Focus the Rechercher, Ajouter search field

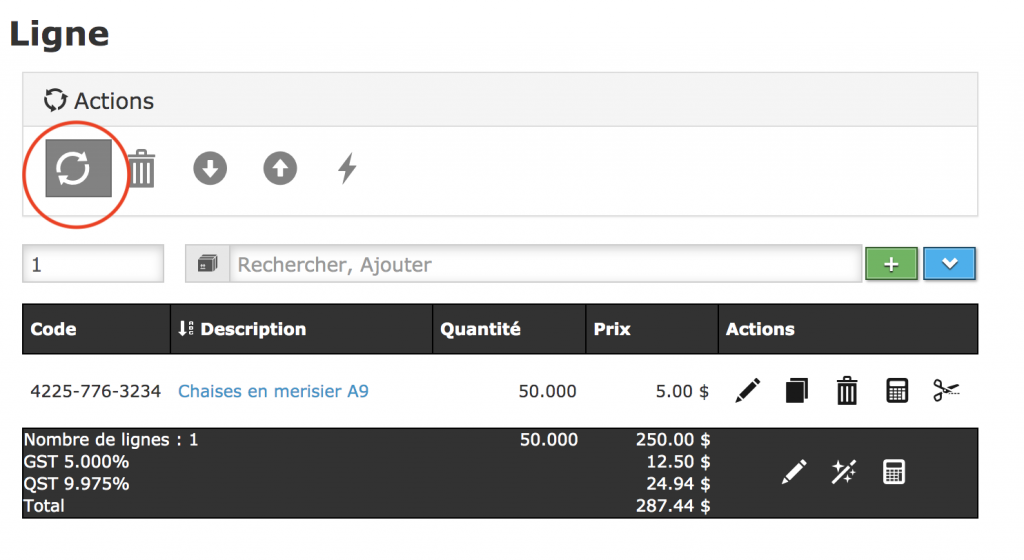coord(545,265)
